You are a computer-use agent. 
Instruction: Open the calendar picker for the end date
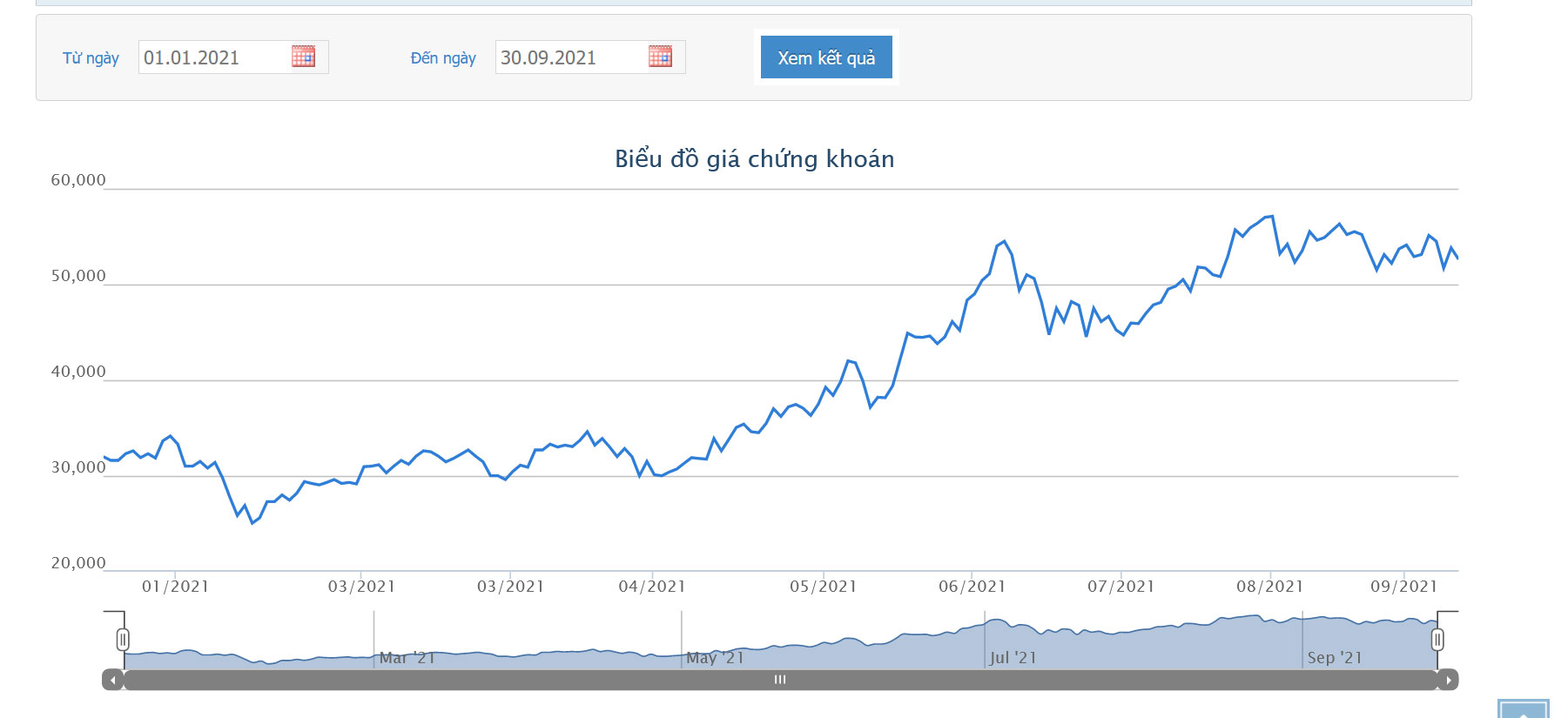660,57
